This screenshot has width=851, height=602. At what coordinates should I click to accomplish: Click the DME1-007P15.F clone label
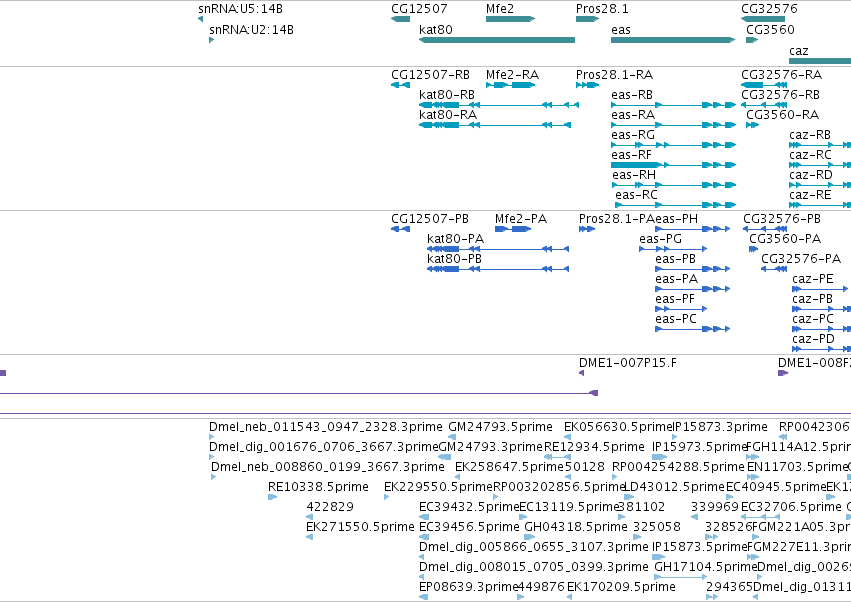point(628,363)
